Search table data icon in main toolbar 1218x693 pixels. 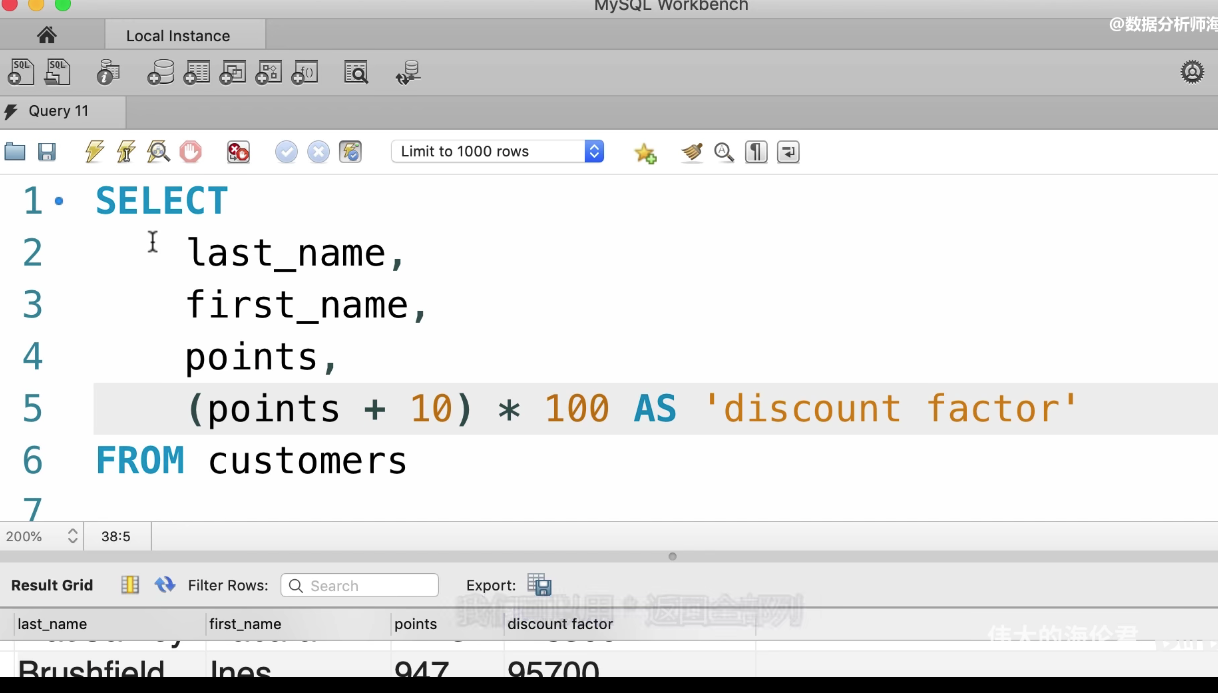coord(356,72)
